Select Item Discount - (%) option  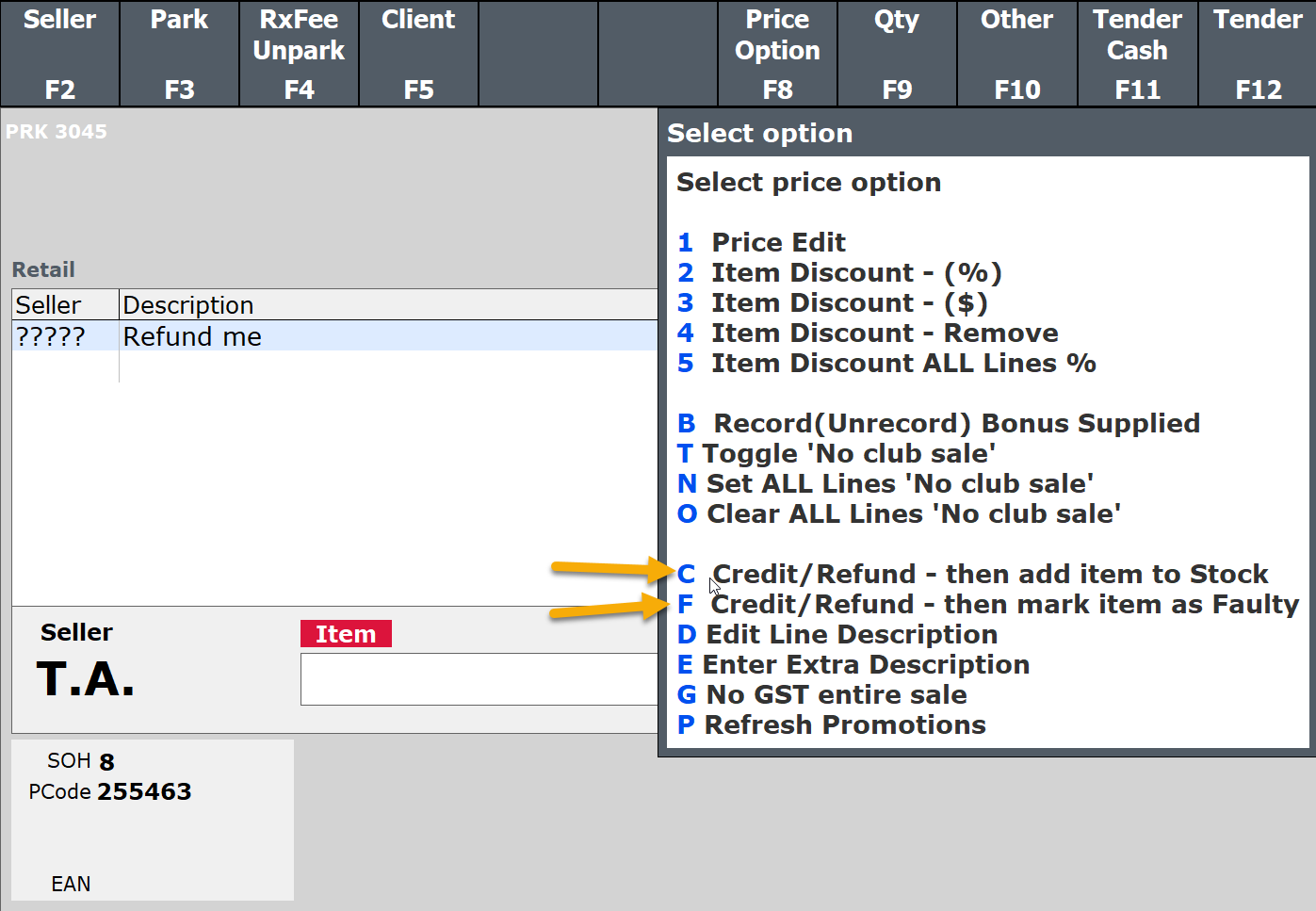coord(855,273)
